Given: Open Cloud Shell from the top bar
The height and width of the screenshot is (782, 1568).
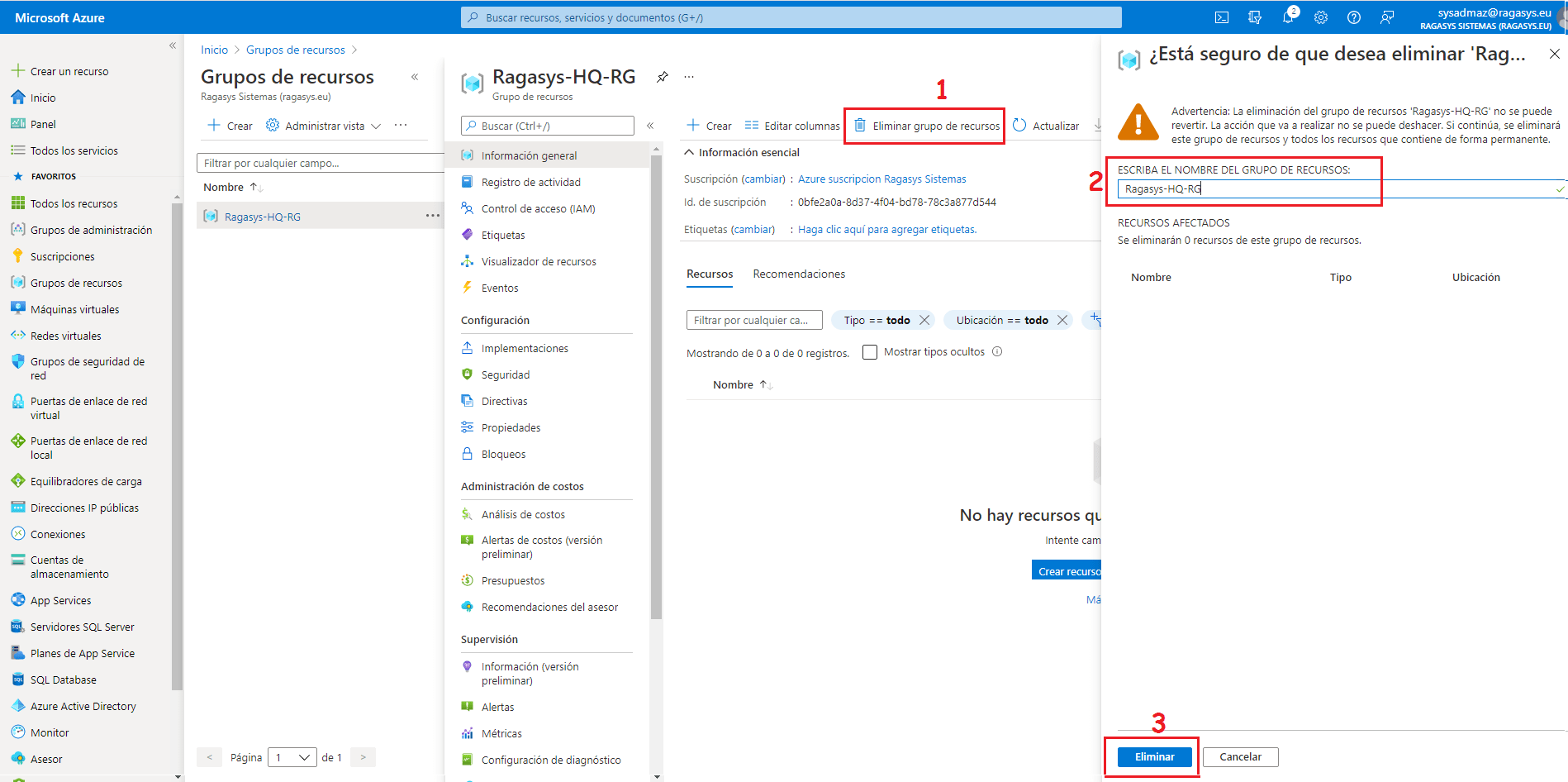Looking at the screenshot, I should pyautogui.click(x=1222, y=17).
